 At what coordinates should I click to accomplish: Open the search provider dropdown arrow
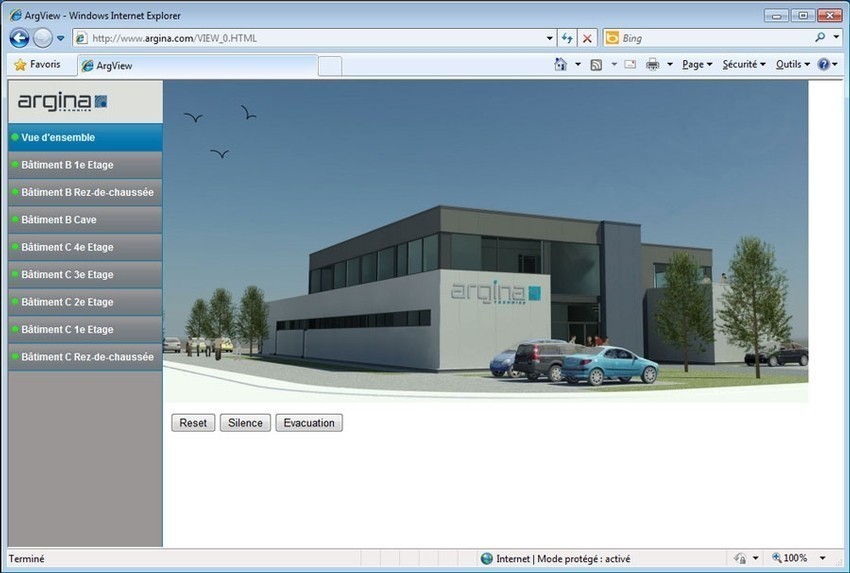pos(836,37)
